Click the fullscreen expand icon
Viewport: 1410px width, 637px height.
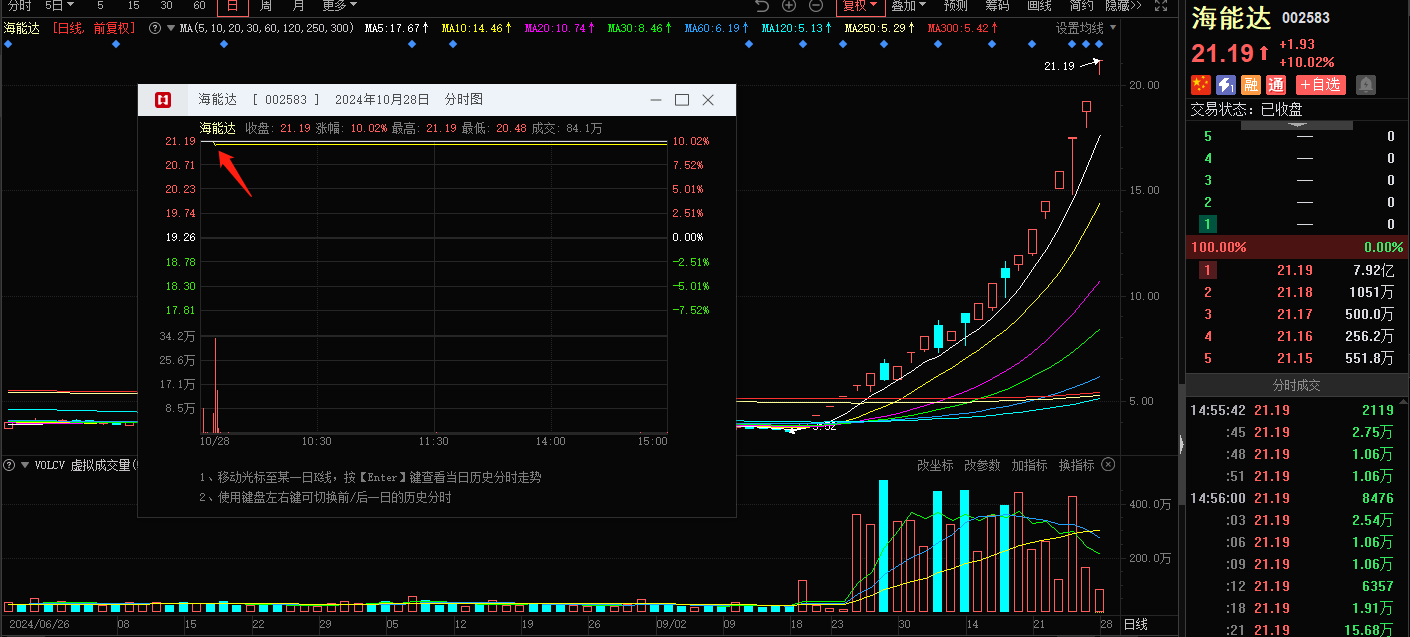click(x=1159, y=6)
